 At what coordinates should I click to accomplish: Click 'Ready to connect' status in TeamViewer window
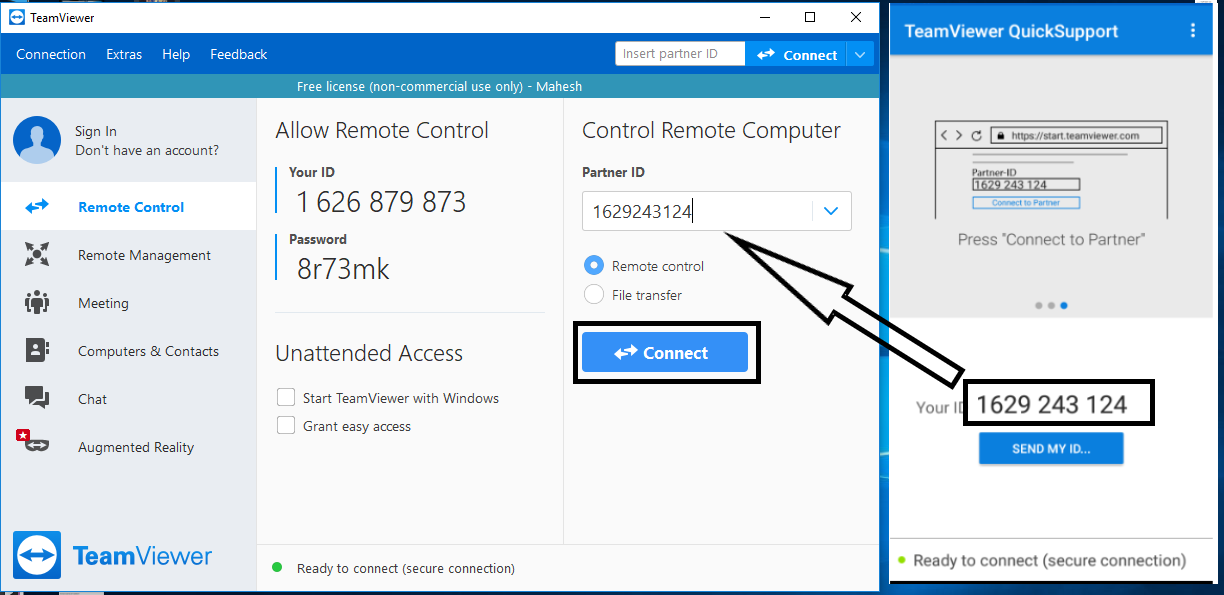click(x=406, y=568)
